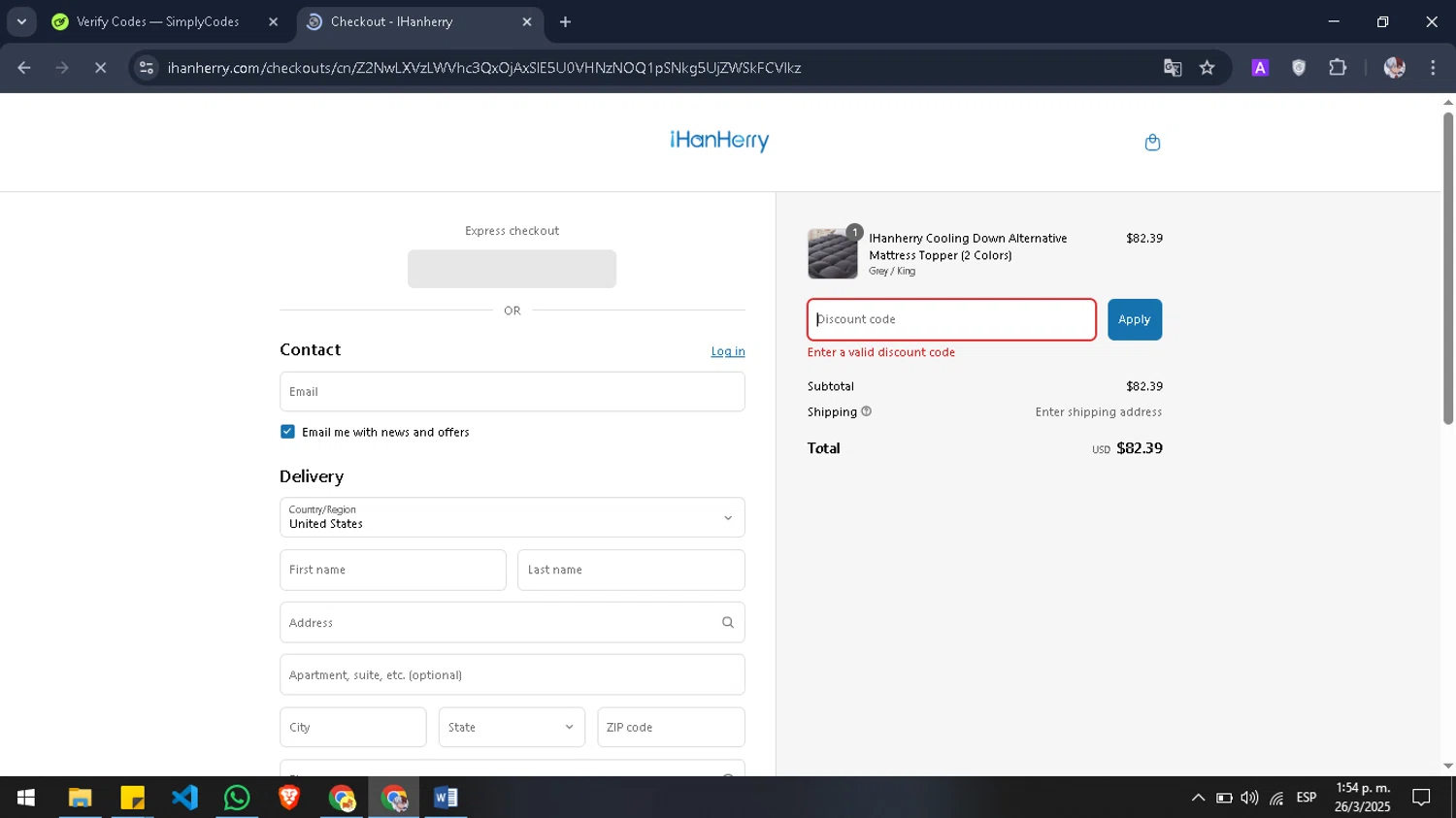Click the browser address bar URL
The image size is (1456, 818).
pos(483,68)
